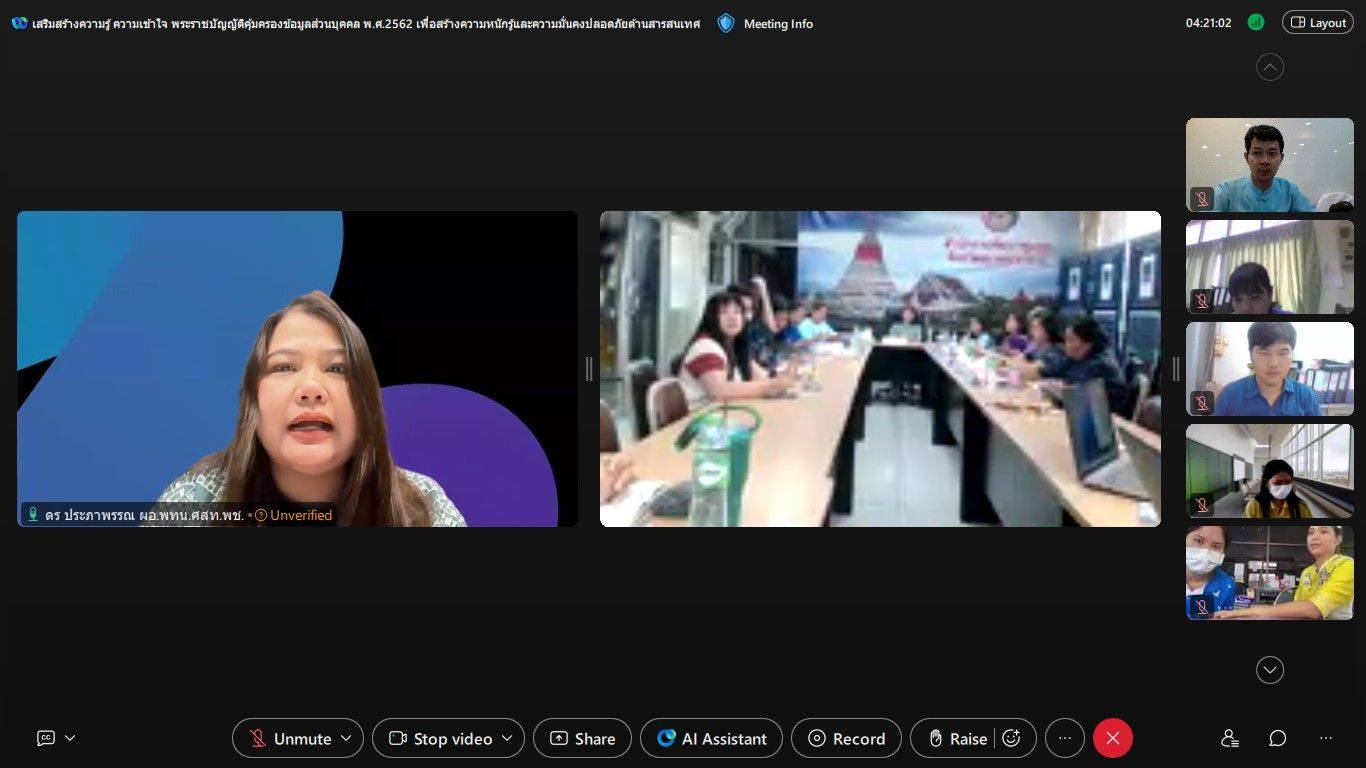Click the Meeting Info shield icon

coord(726,23)
